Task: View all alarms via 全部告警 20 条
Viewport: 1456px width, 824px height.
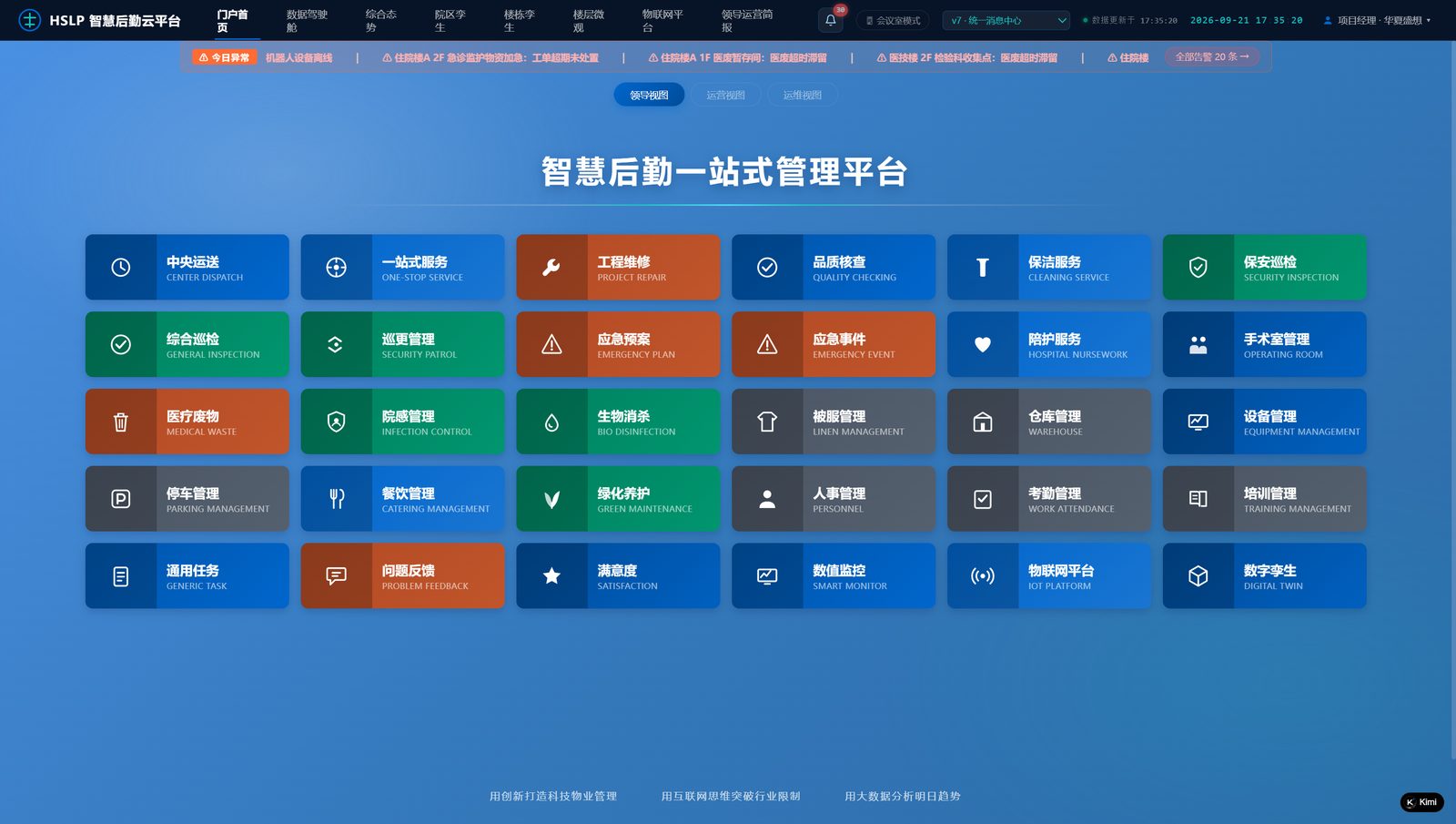Action: [x=1212, y=56]
